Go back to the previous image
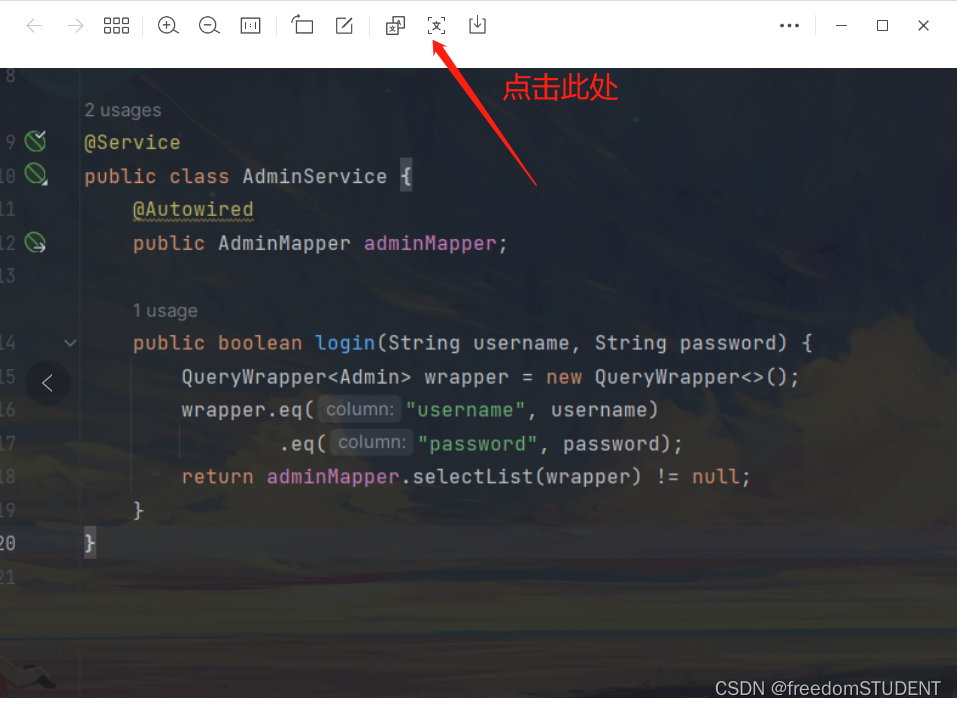 click(x=34, y=26)
